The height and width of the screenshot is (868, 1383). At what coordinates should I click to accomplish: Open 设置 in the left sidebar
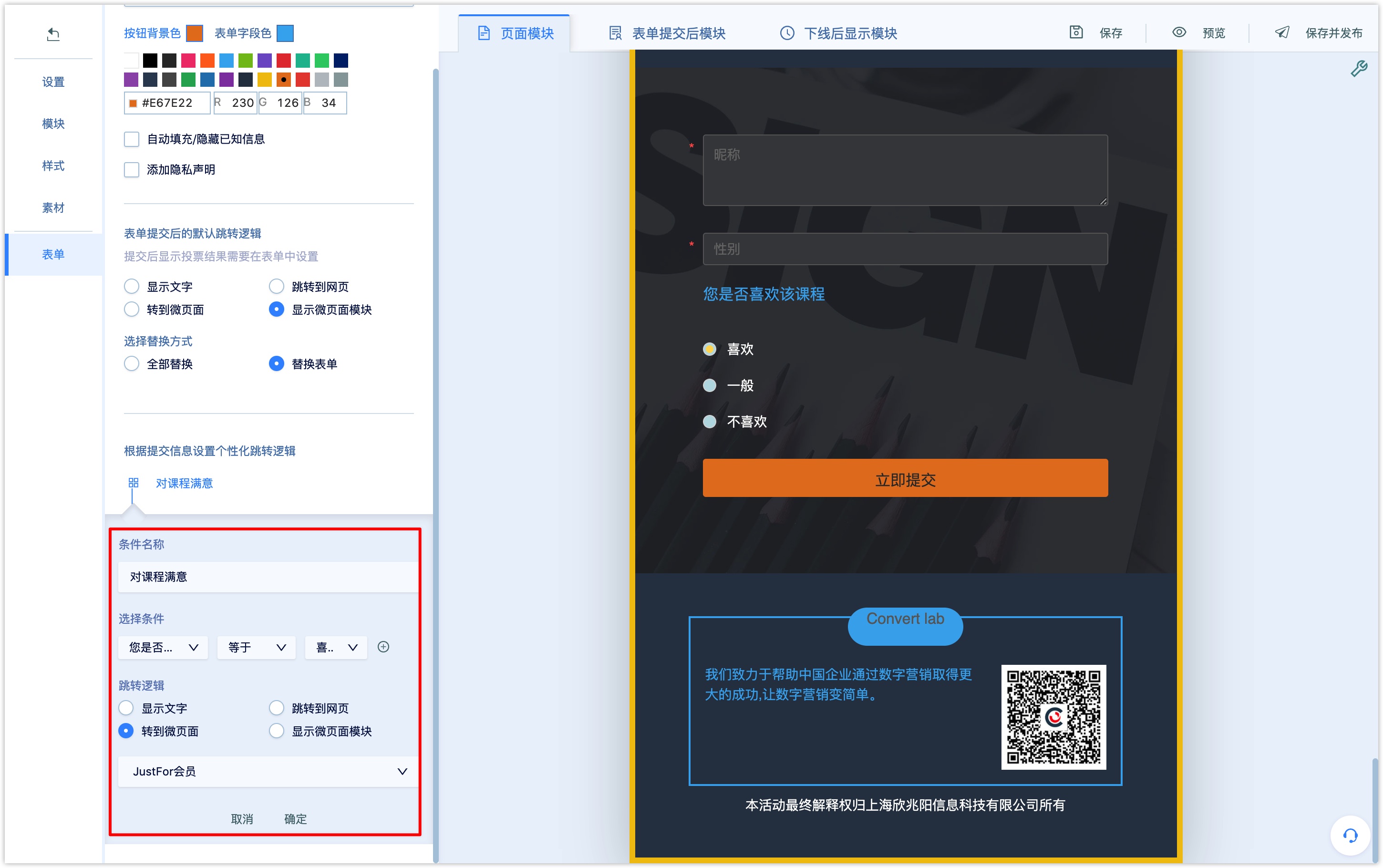53,82
